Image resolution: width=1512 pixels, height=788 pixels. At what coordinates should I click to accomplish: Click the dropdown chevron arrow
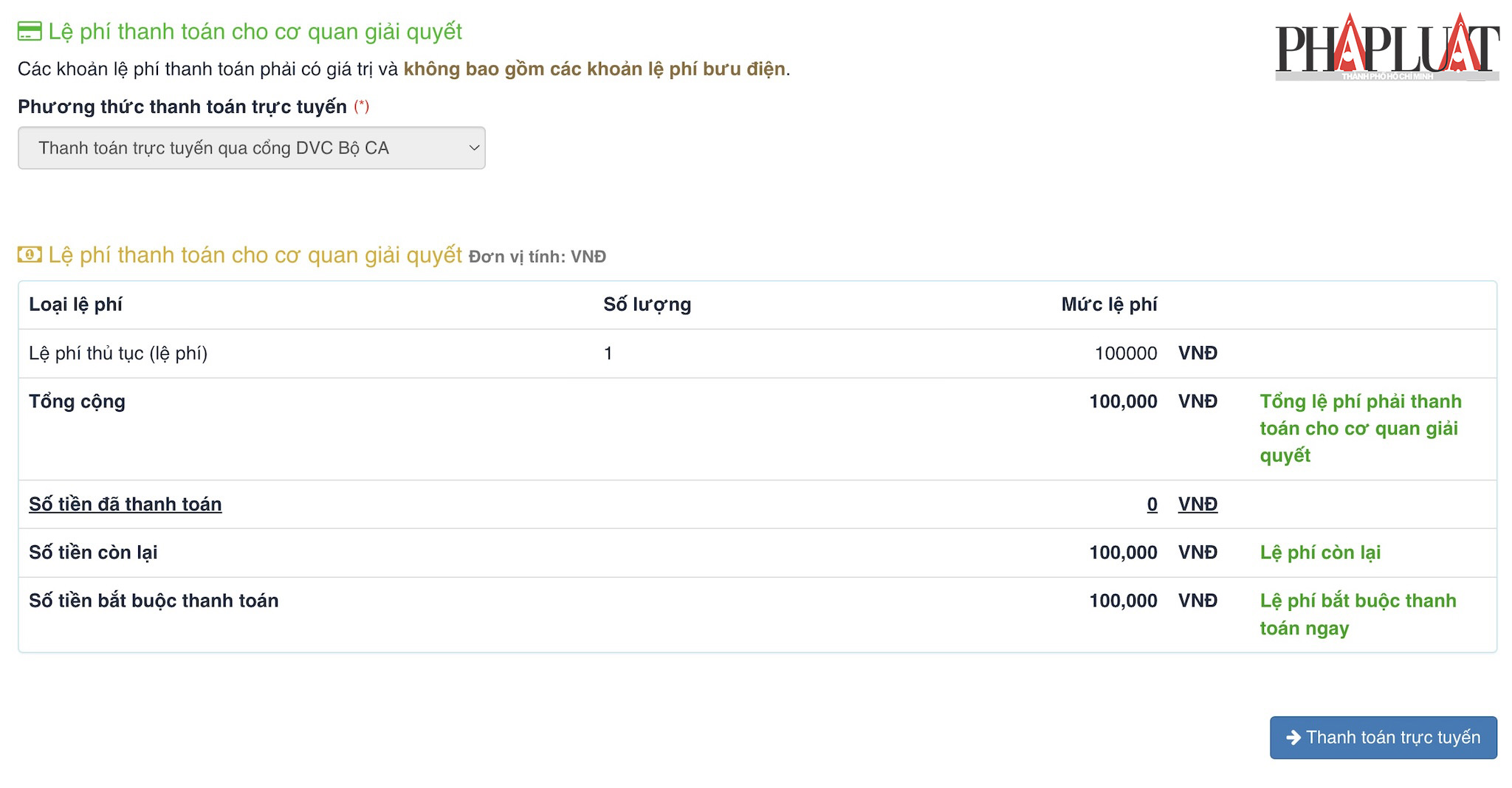point(474,148)
